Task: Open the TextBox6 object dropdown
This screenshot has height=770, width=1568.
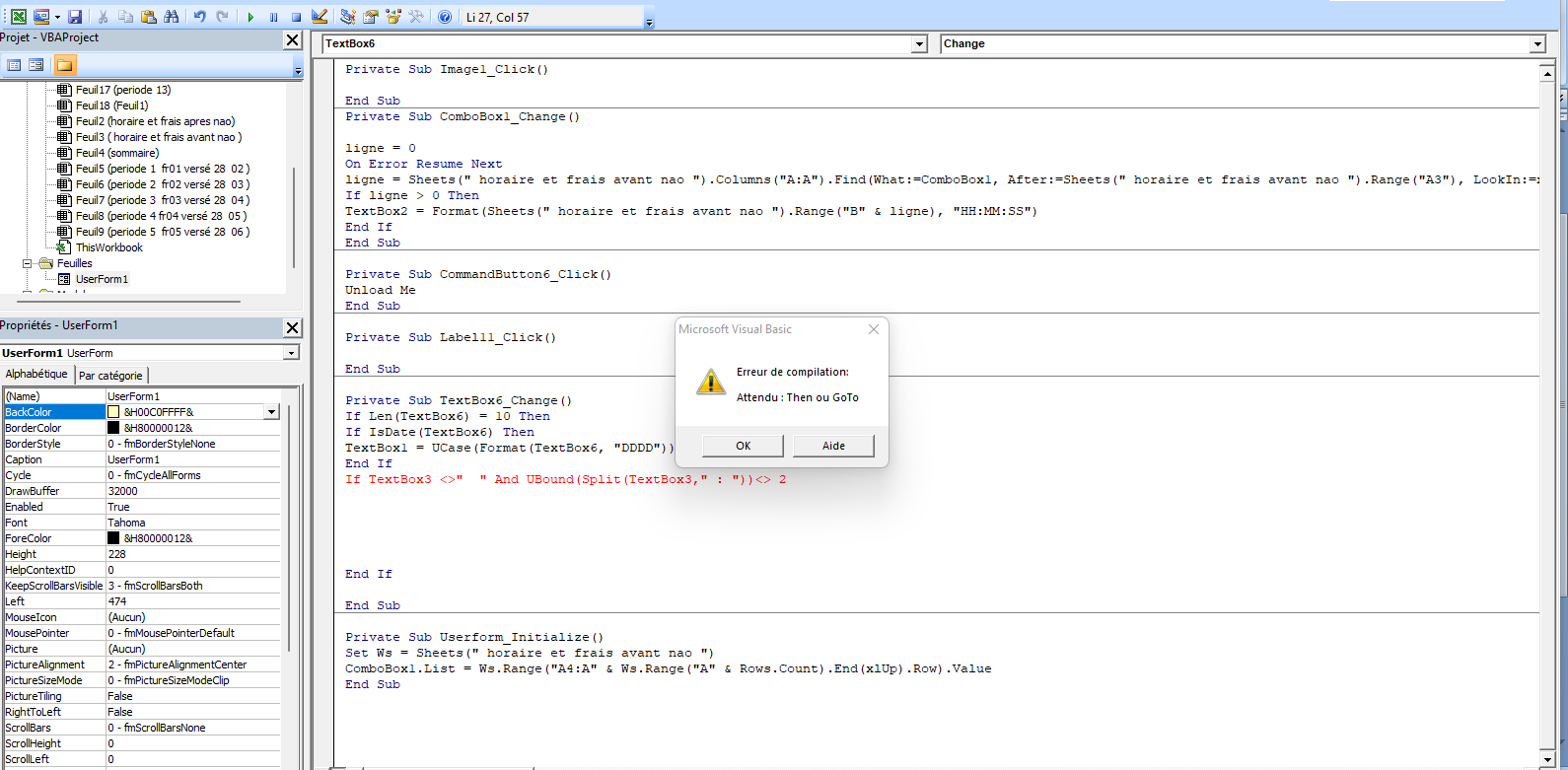Action: [919, 44]
